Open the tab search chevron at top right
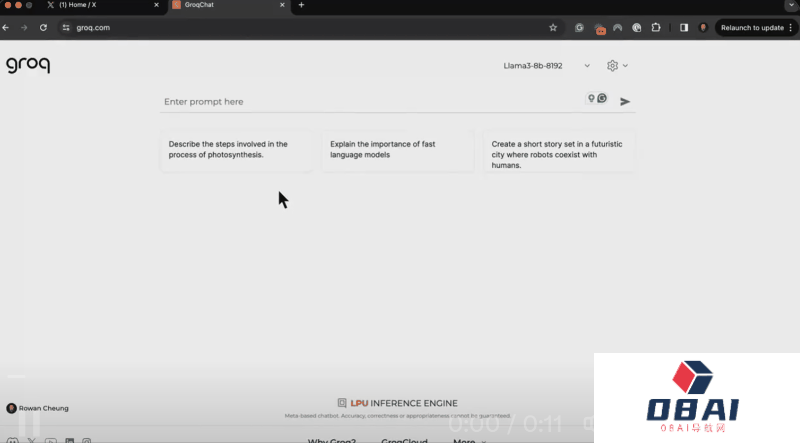The height and width of the screenshot is (443, 800). (x=790, y=5)
